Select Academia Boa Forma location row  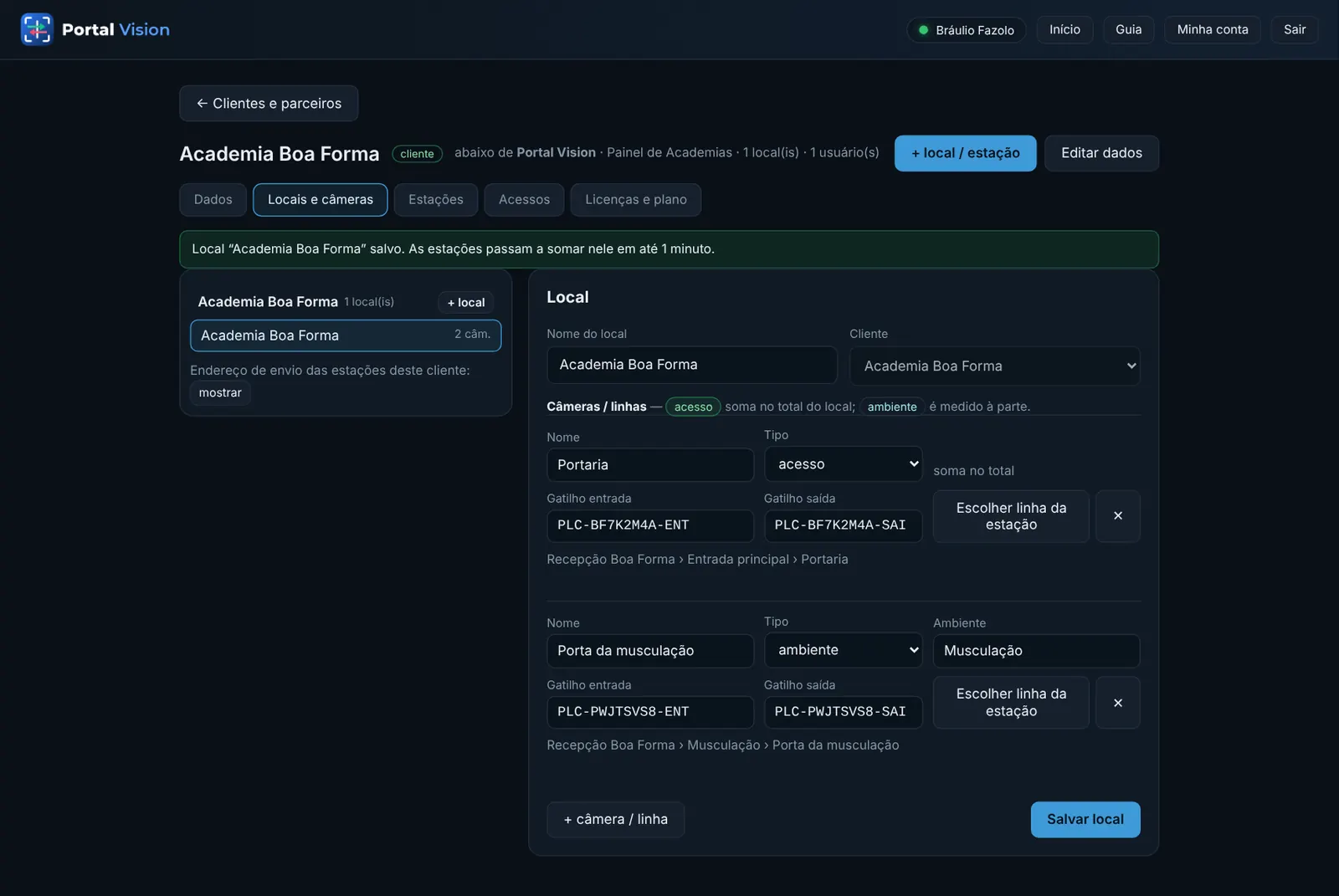click(x=346, y=335)
